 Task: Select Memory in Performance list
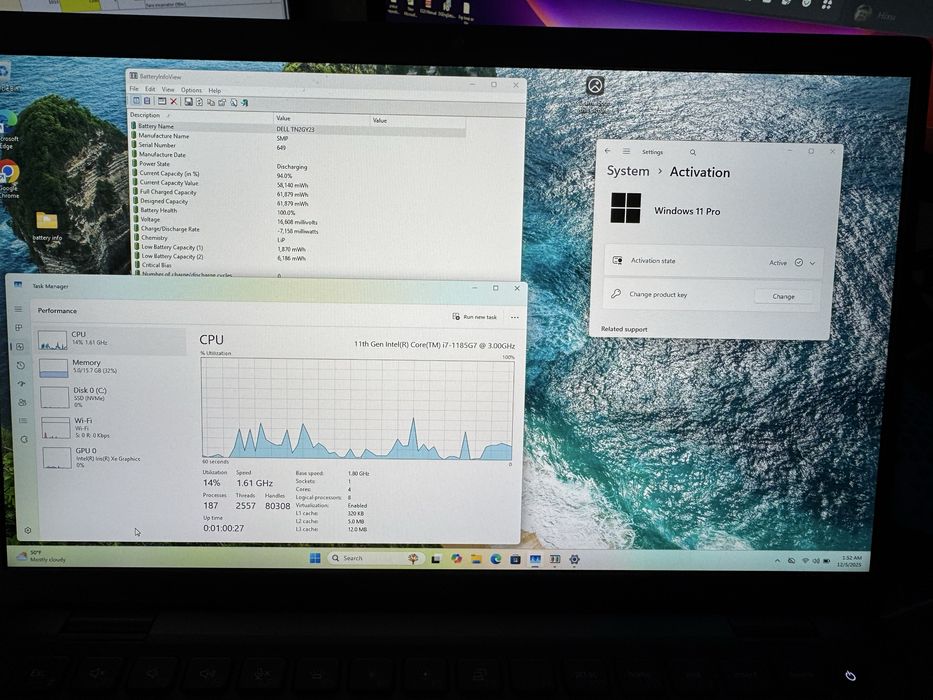(x=112, y=367)
